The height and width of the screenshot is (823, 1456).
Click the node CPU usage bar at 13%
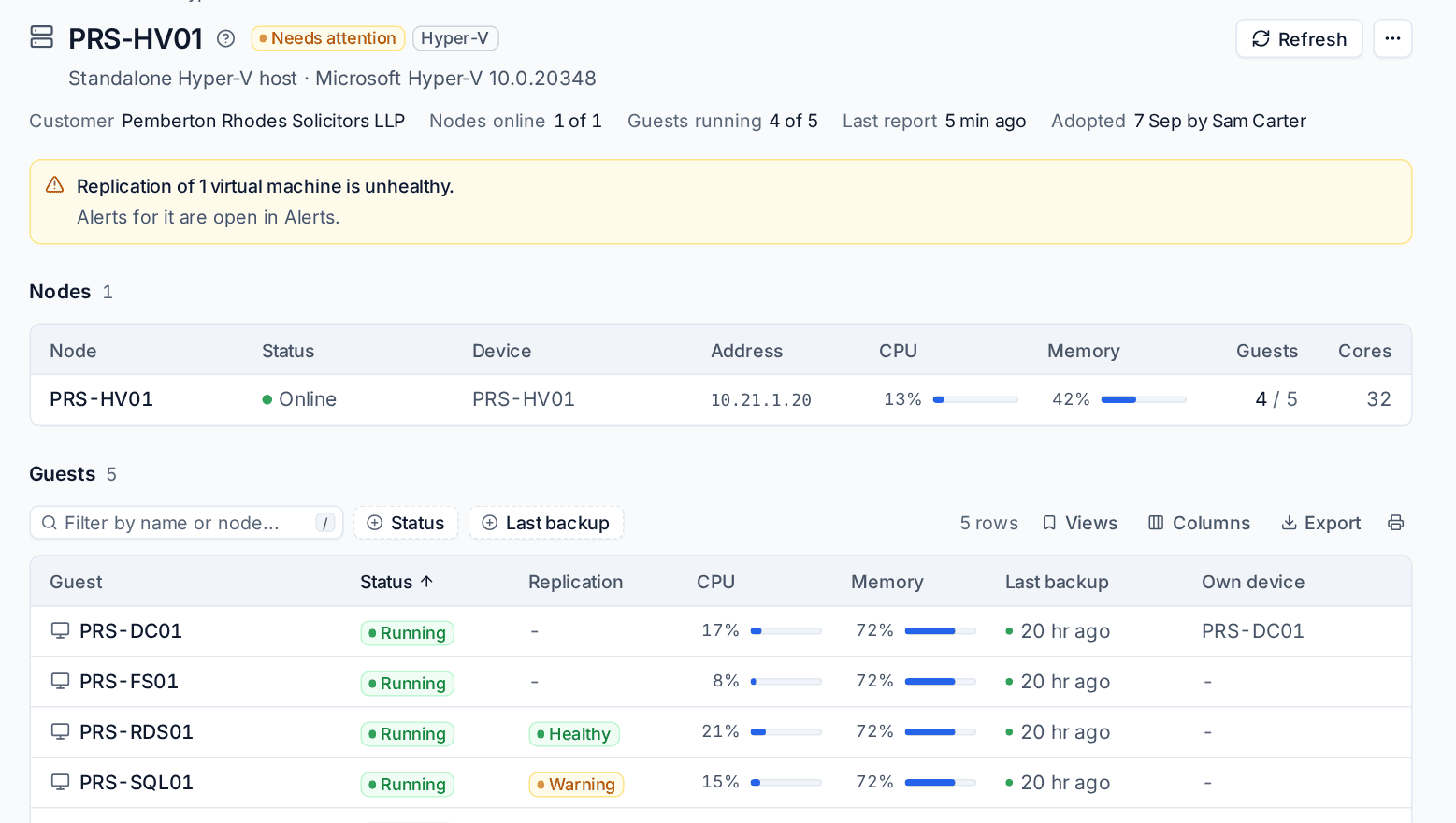[x=975, y=399]
